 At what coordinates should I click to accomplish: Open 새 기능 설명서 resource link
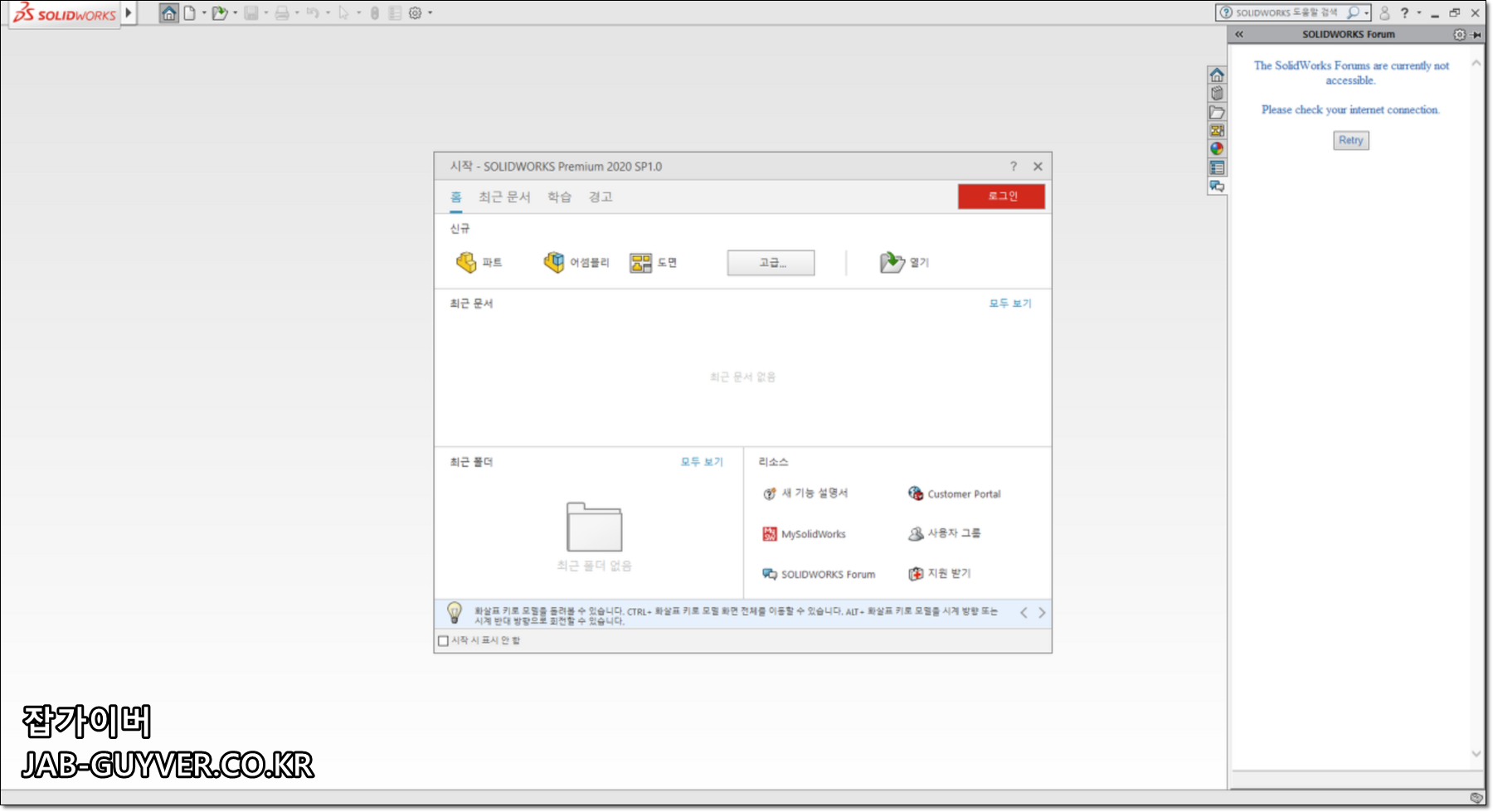coord(805,494)
